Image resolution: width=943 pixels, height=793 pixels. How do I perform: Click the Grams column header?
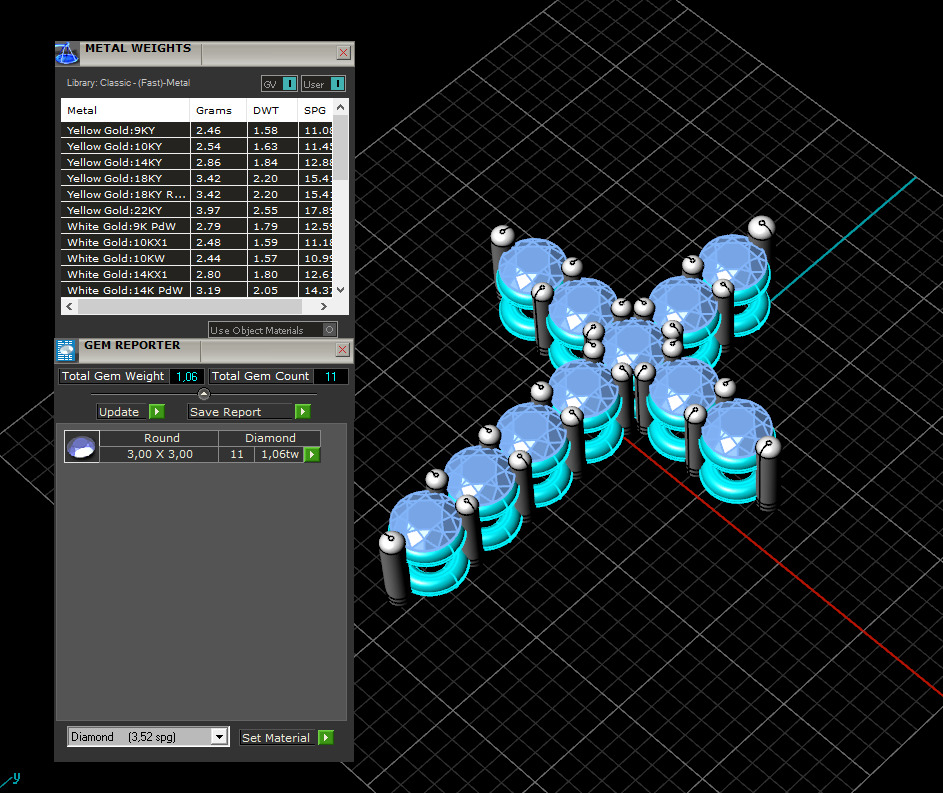click(x=218, y=110)
